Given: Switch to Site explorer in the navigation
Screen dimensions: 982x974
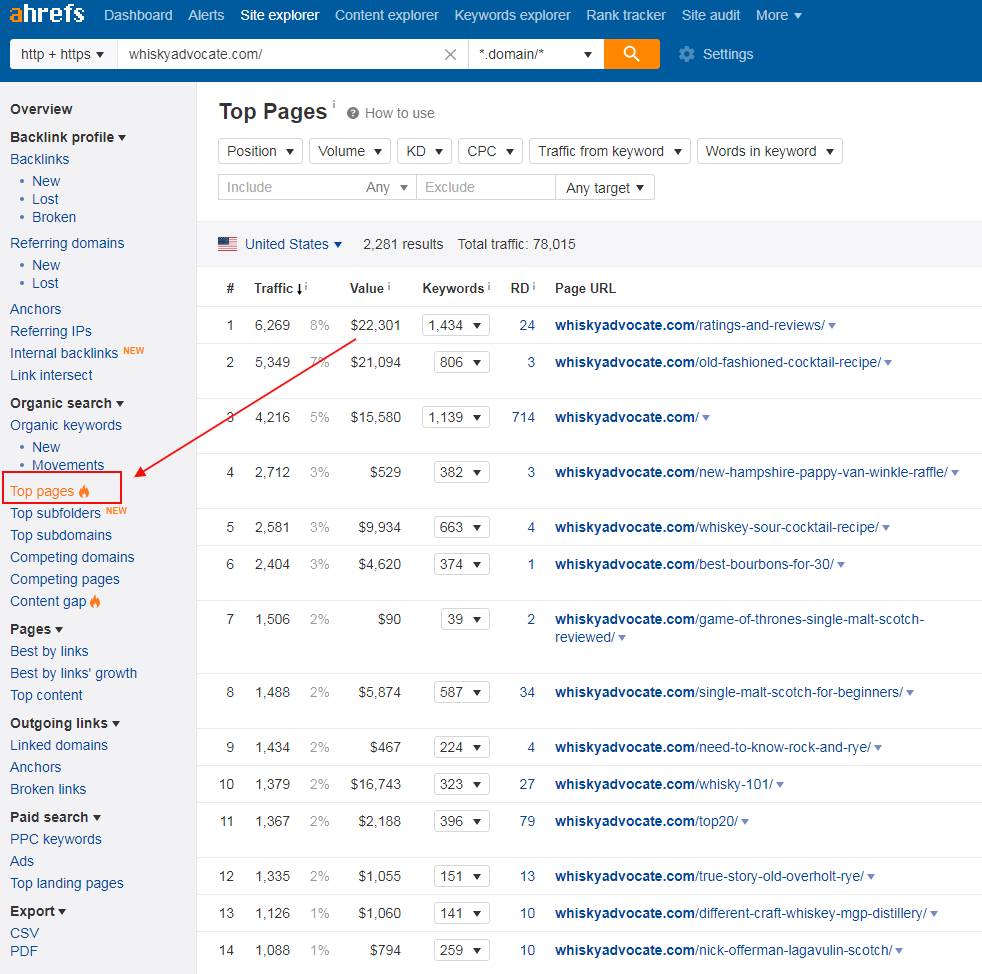Looking at the screenshot, I should [279, 15].
